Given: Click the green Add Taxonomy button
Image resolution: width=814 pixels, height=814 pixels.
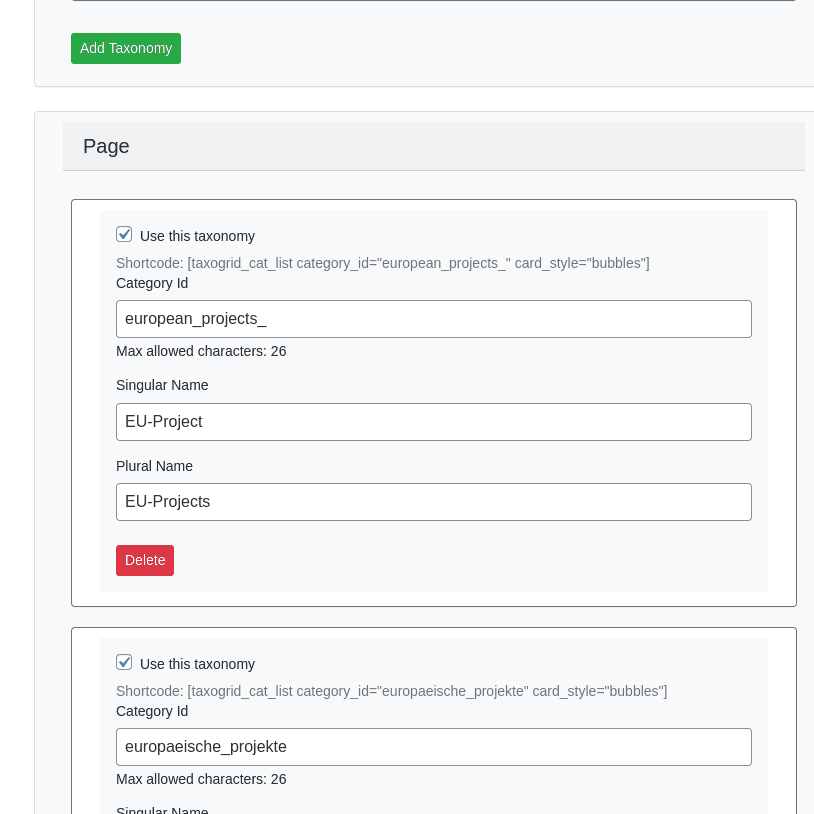Looking at the screenshot, I should (x=125, y=48).
